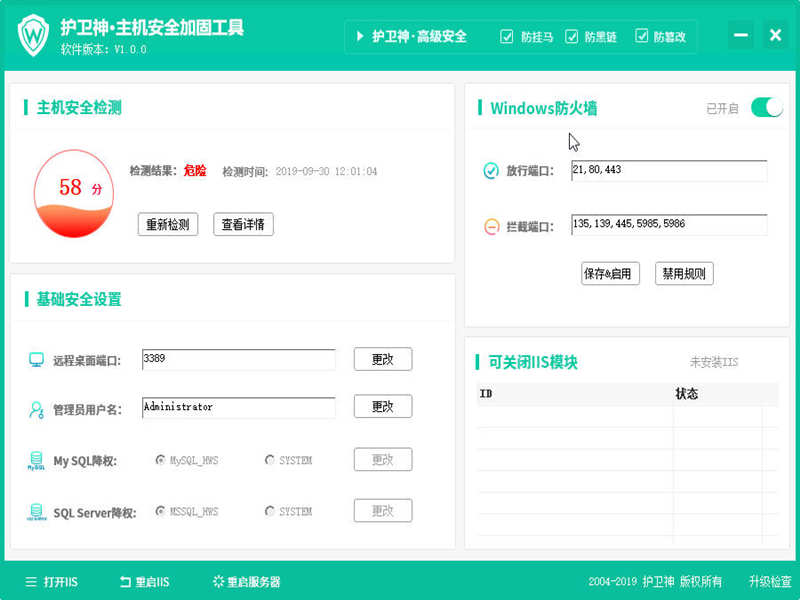The height and width of the screenshot is (600, 800).
Task: Click the monitor icon beside 远程桌面端口
Action: [36, 360]
